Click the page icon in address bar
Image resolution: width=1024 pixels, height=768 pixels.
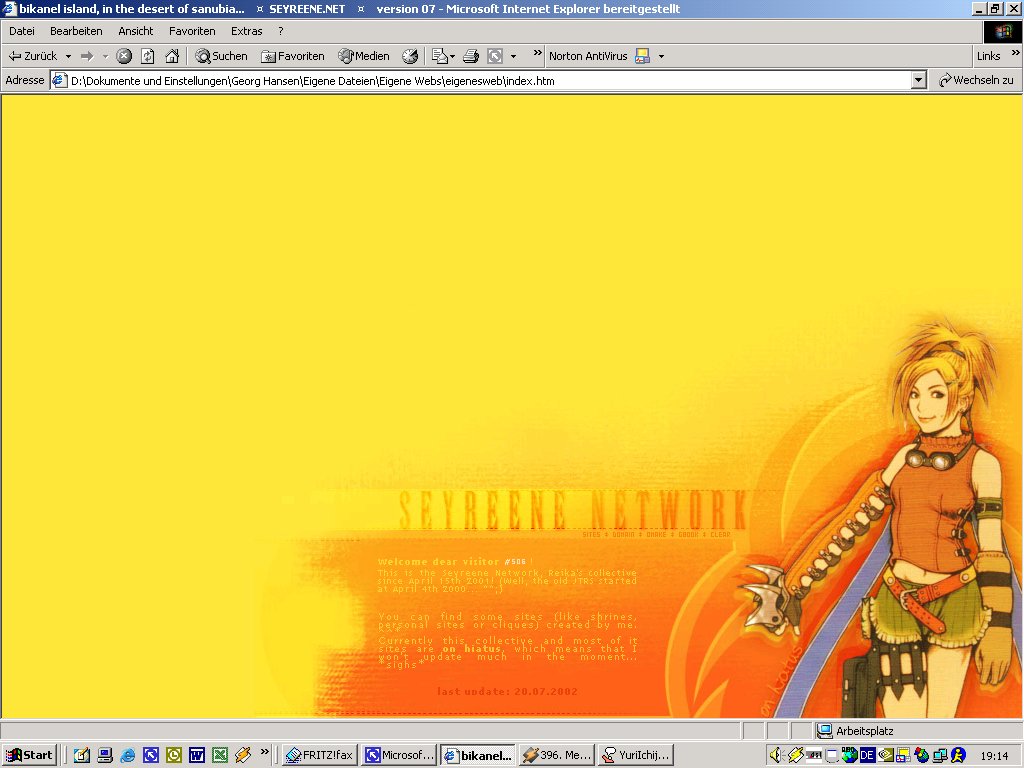point(59,80)
